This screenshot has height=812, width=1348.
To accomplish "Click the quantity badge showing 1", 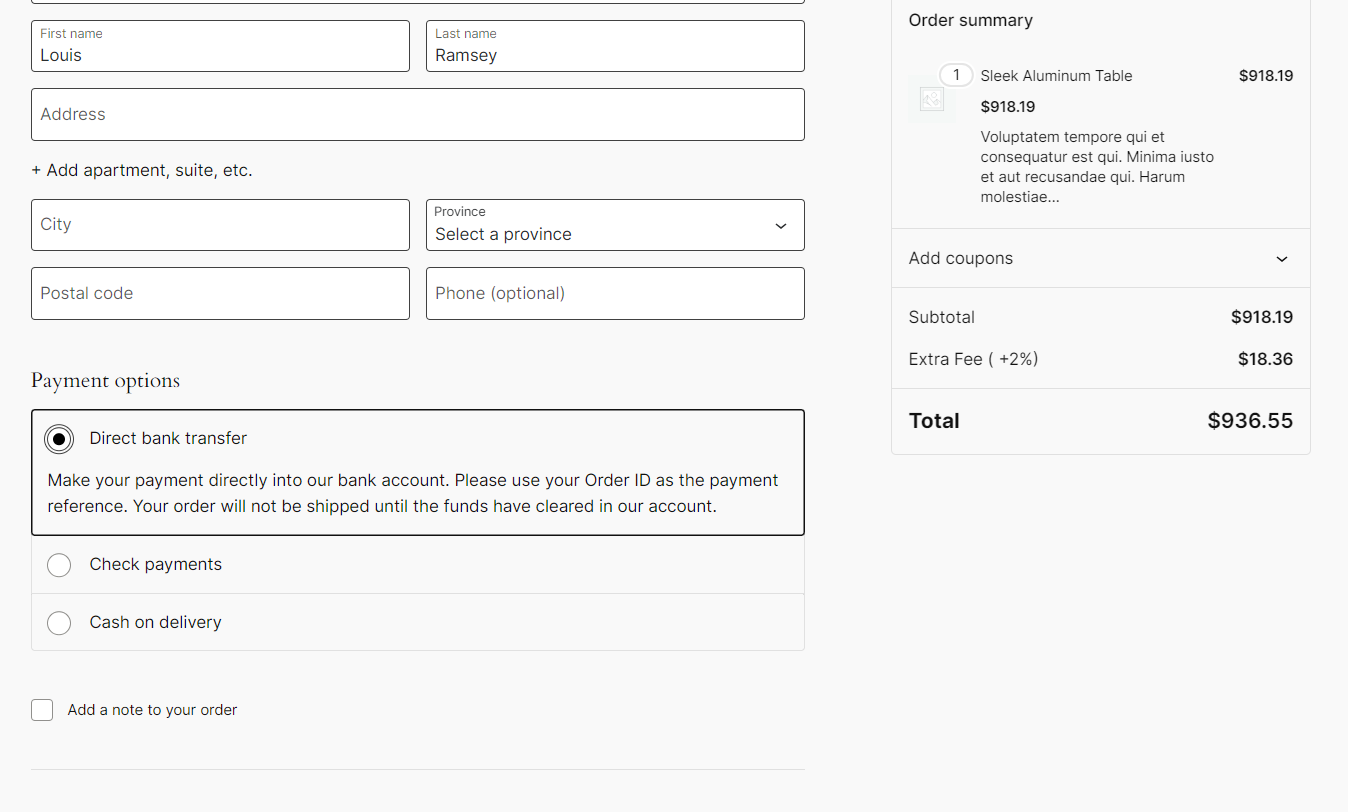I will click(x=956, y=75).
